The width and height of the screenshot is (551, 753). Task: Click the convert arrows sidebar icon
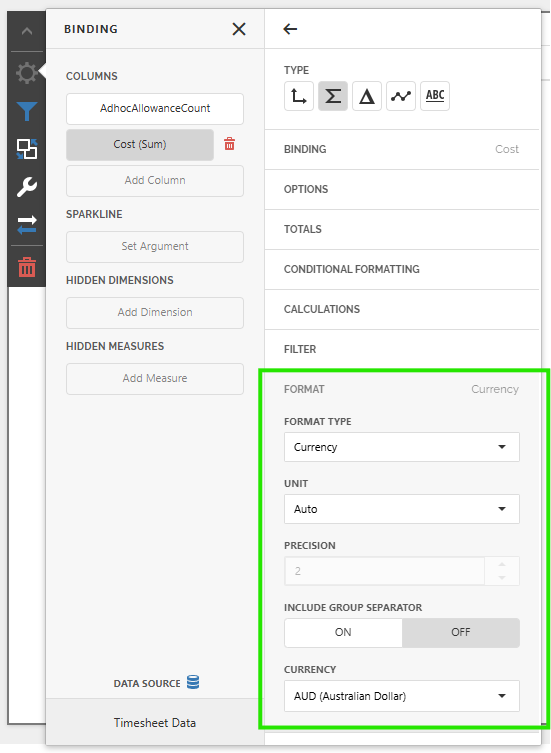click(26, 224)
